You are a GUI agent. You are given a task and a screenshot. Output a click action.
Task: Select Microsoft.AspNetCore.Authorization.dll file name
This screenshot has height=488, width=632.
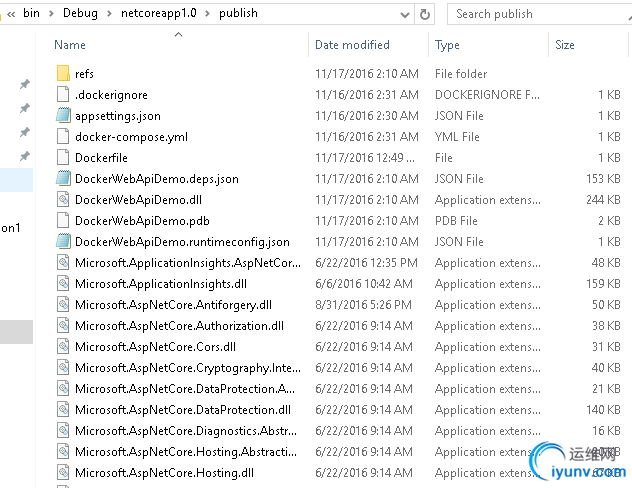(x=179, y=326)
